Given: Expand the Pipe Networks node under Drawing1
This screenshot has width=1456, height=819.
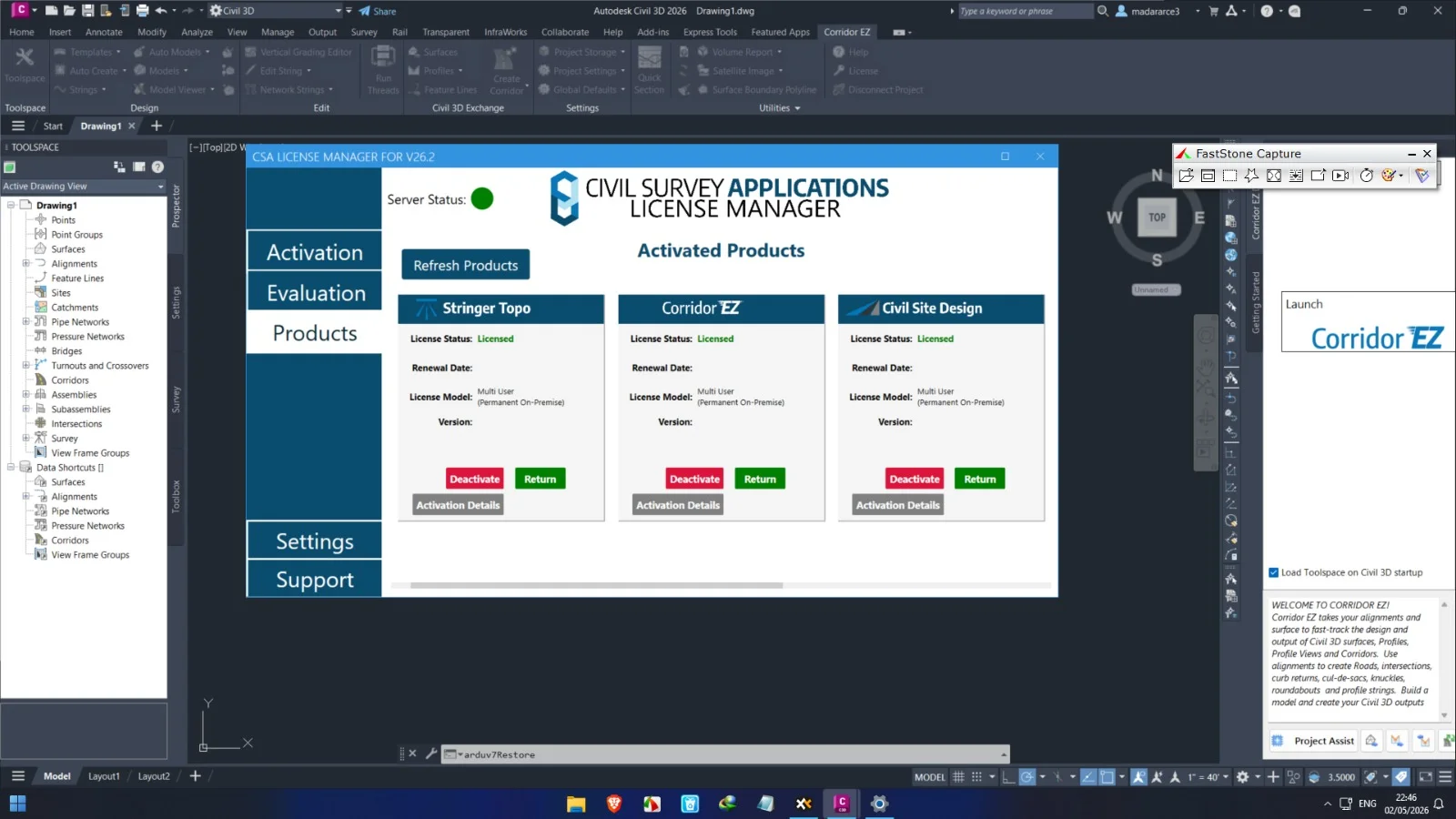Looking at the screenshot, I should pos(25,322).
